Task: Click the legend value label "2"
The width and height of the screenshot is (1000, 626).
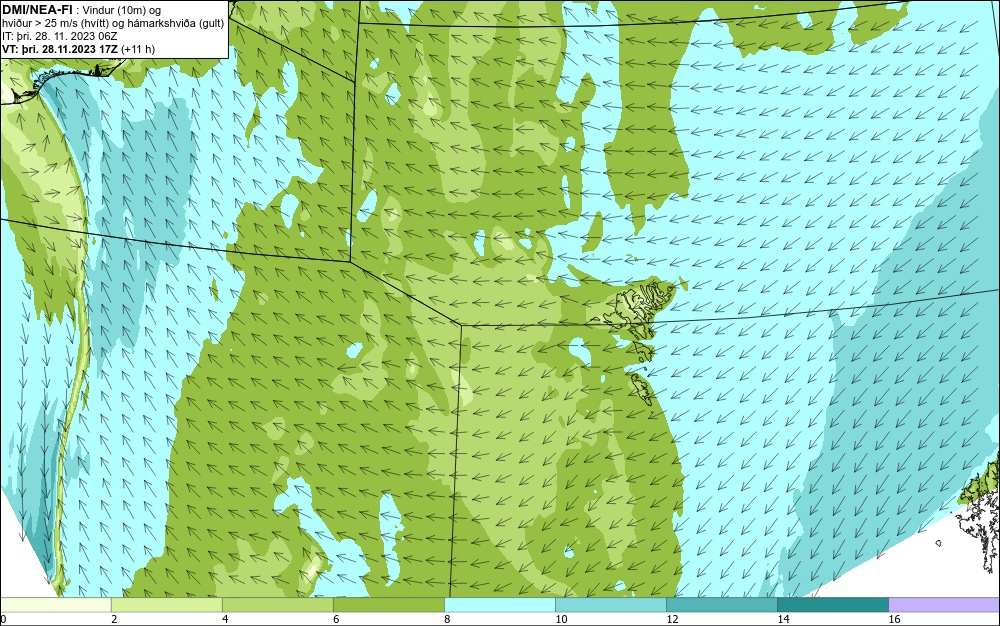Action: 114,619
